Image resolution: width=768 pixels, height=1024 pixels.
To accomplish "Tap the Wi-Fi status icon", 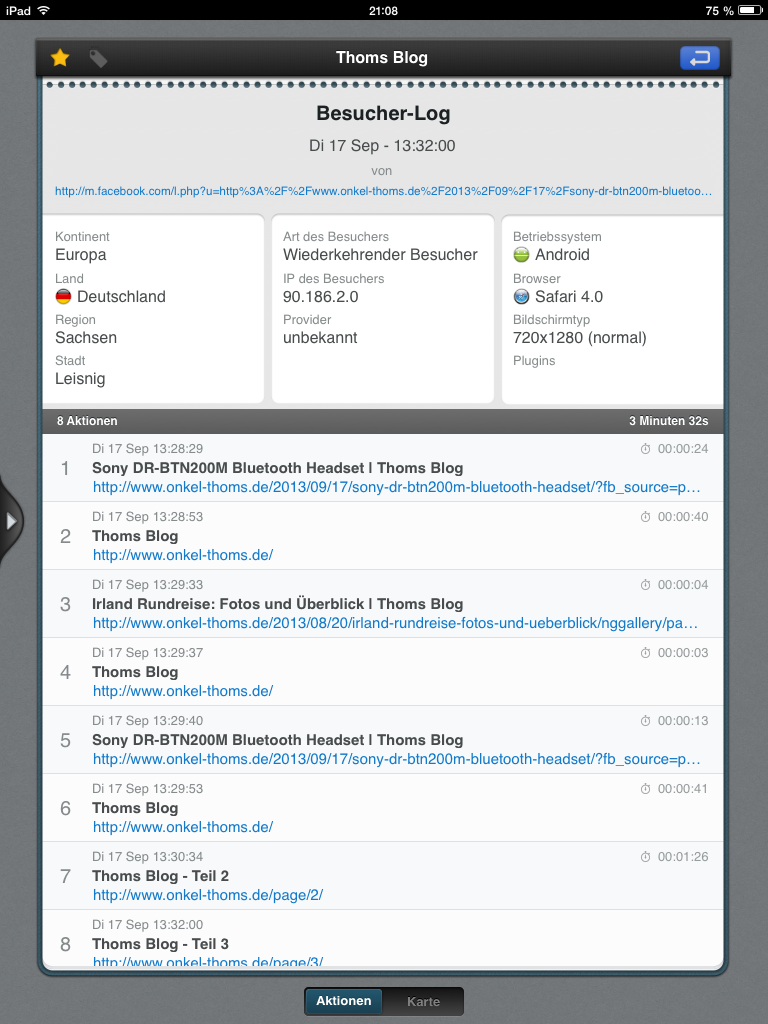I will (x=44, y=10).
